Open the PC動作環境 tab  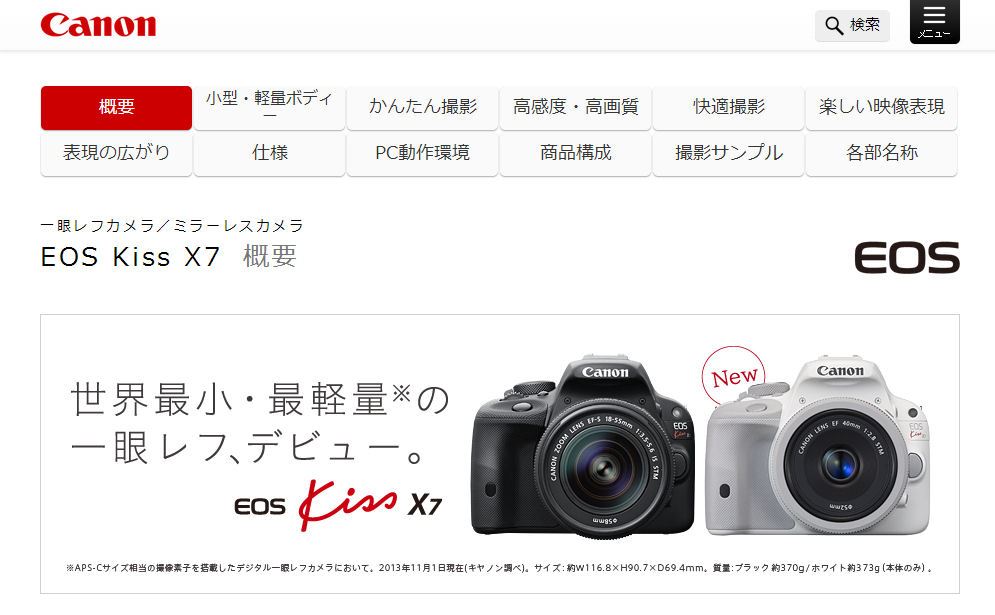423,153
